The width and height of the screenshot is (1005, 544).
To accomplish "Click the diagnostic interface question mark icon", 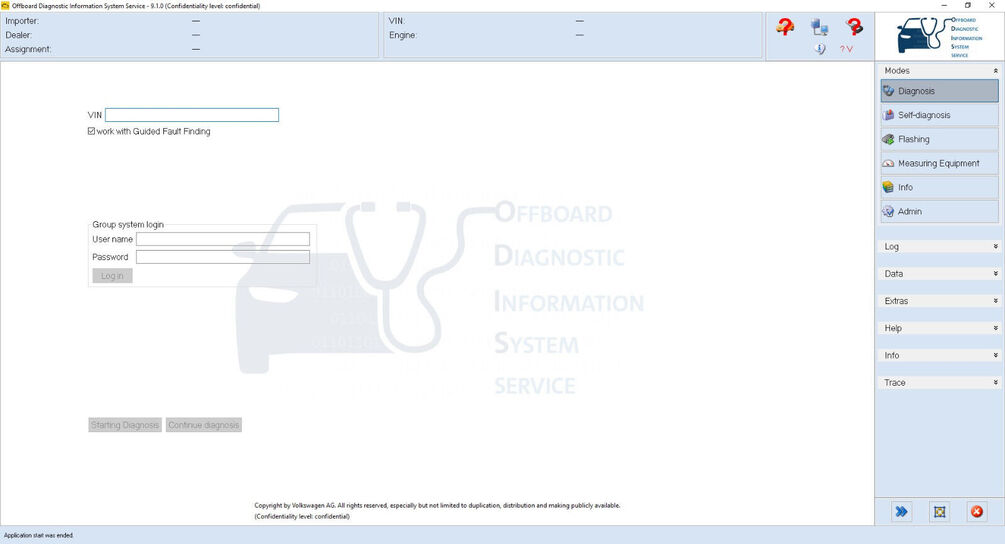I will pos(854,26).
